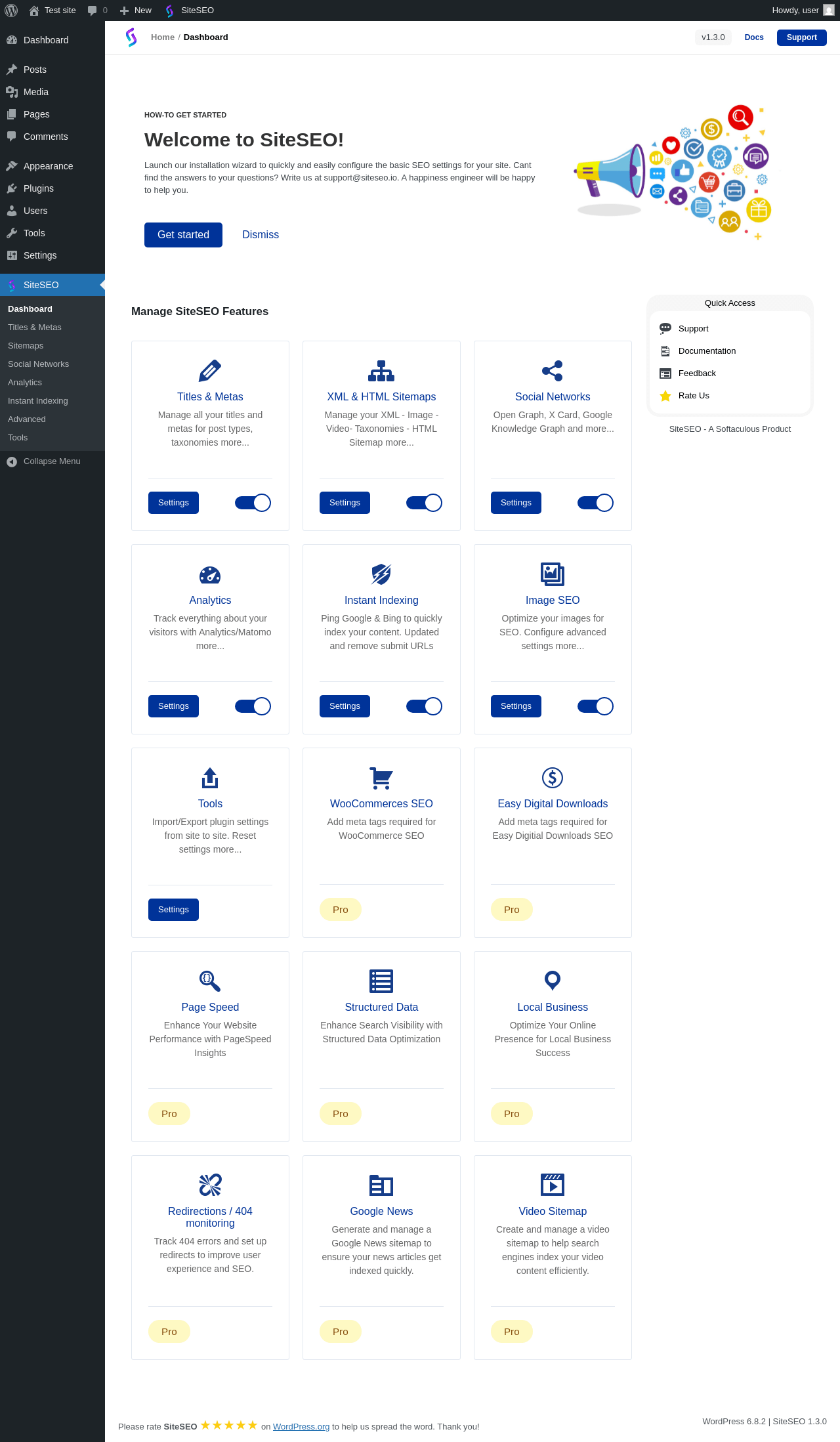Open the Plugins menu in sidebar
Screen dimensions: 840x1442
pyautogui.click(x=52, y=188)
